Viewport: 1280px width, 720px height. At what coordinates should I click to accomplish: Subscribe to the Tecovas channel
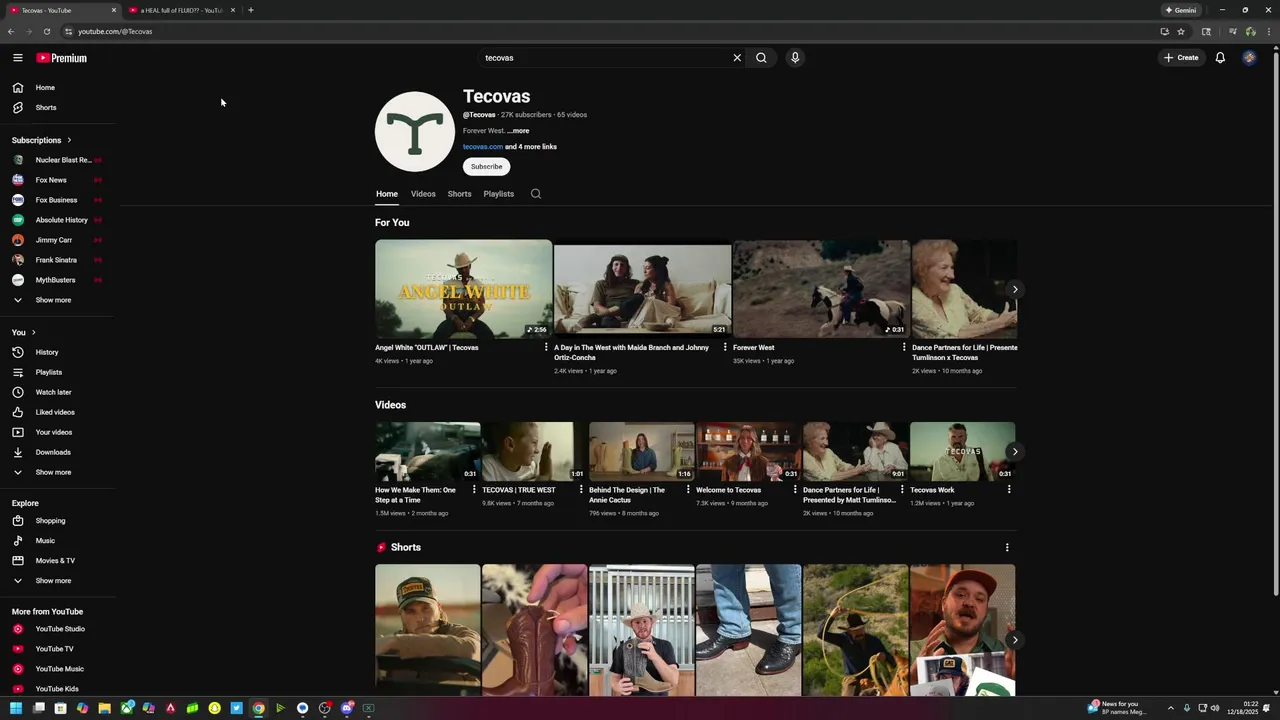click(x=486, y=167)
